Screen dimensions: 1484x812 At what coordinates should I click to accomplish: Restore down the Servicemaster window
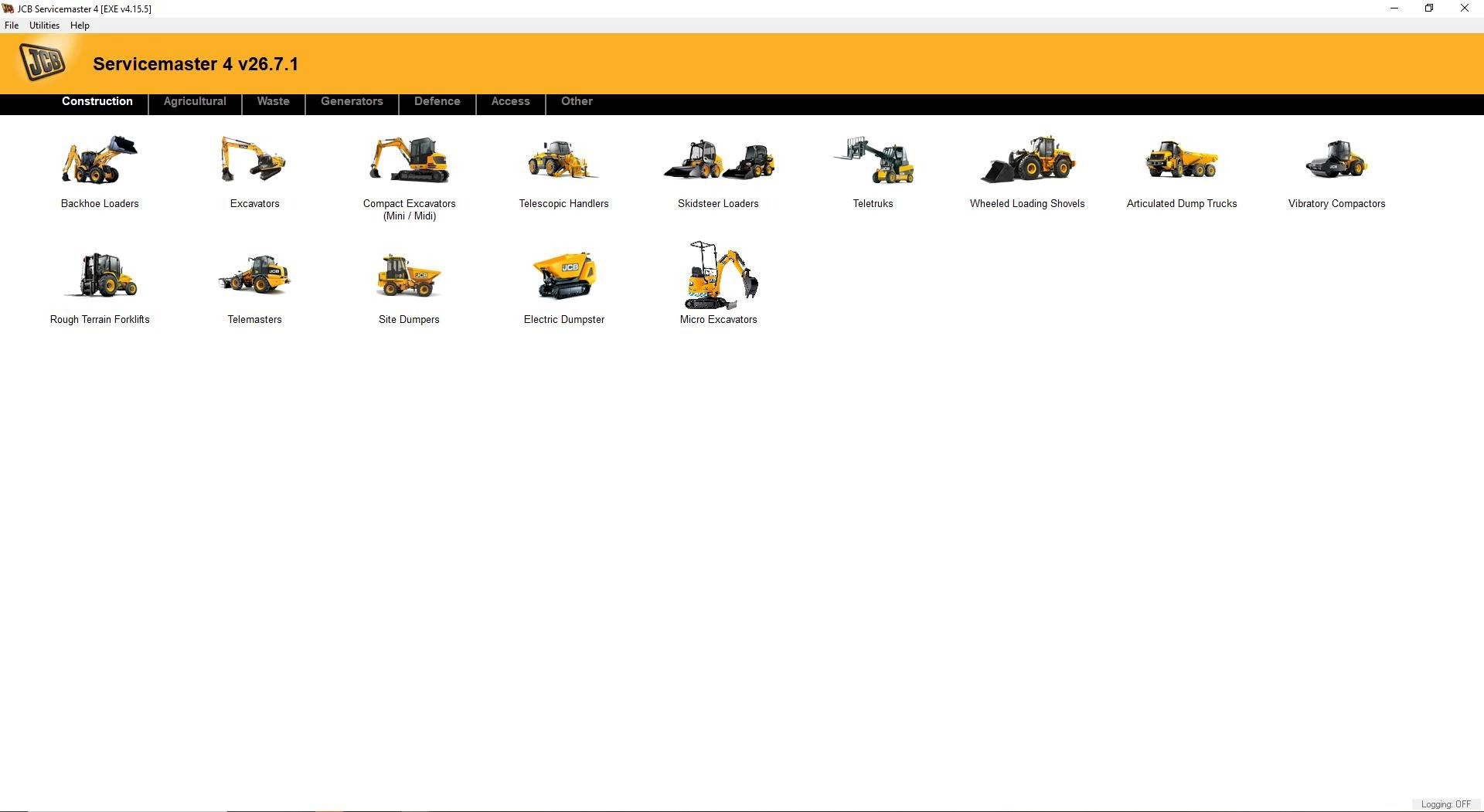1429,8
